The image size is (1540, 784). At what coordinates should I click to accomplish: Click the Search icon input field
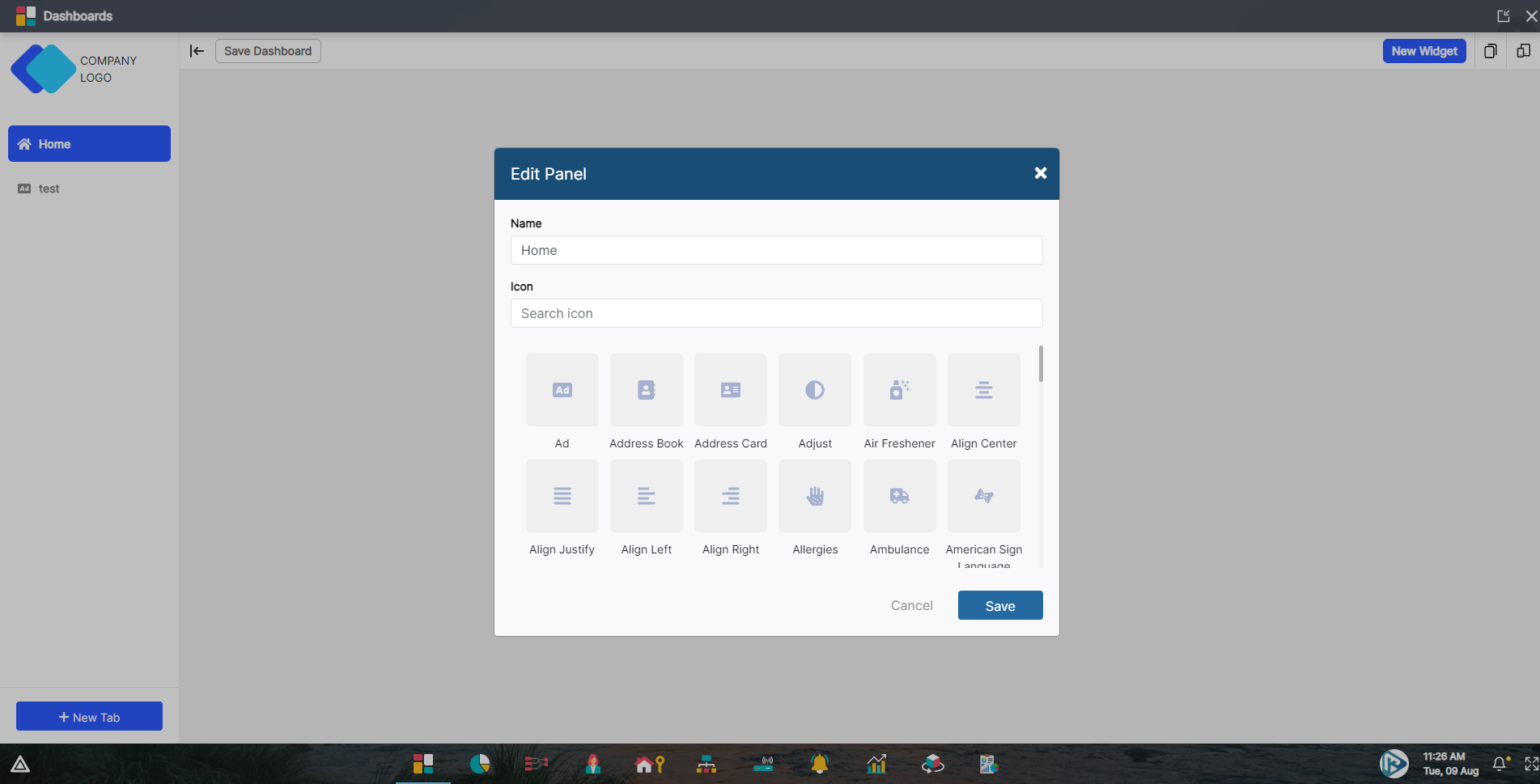(x=776, y=313)
